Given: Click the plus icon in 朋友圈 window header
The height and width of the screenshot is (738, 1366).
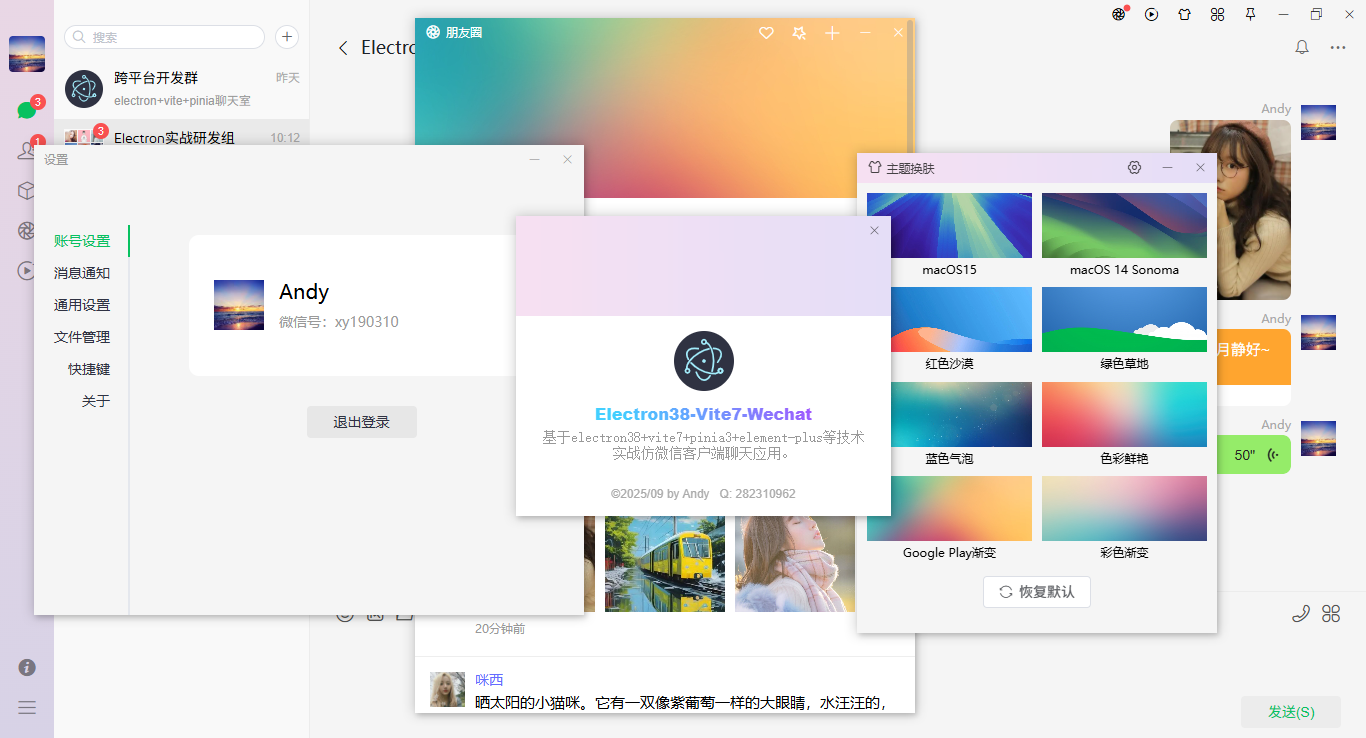Looking at the screenshot, I should (832, 33).
